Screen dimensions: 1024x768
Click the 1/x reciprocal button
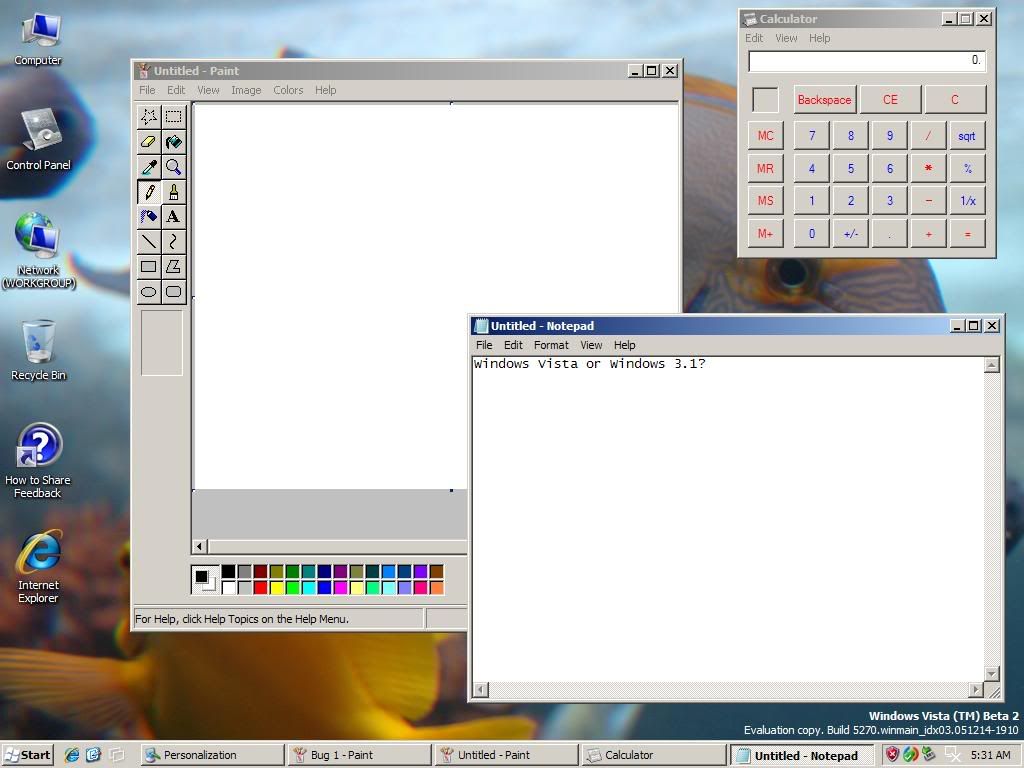point(967,201)
